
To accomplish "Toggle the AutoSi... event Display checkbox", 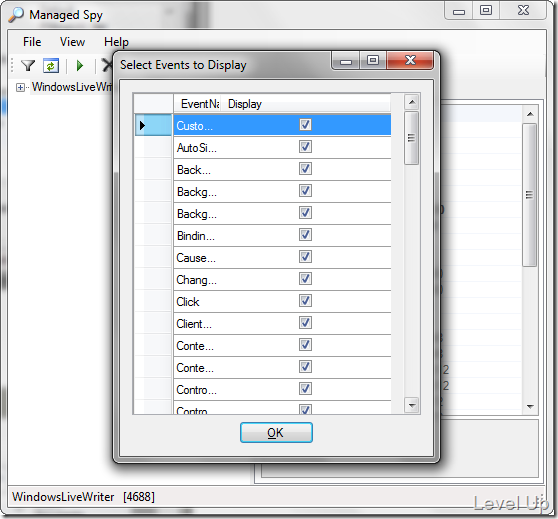I will click(305, 147).
